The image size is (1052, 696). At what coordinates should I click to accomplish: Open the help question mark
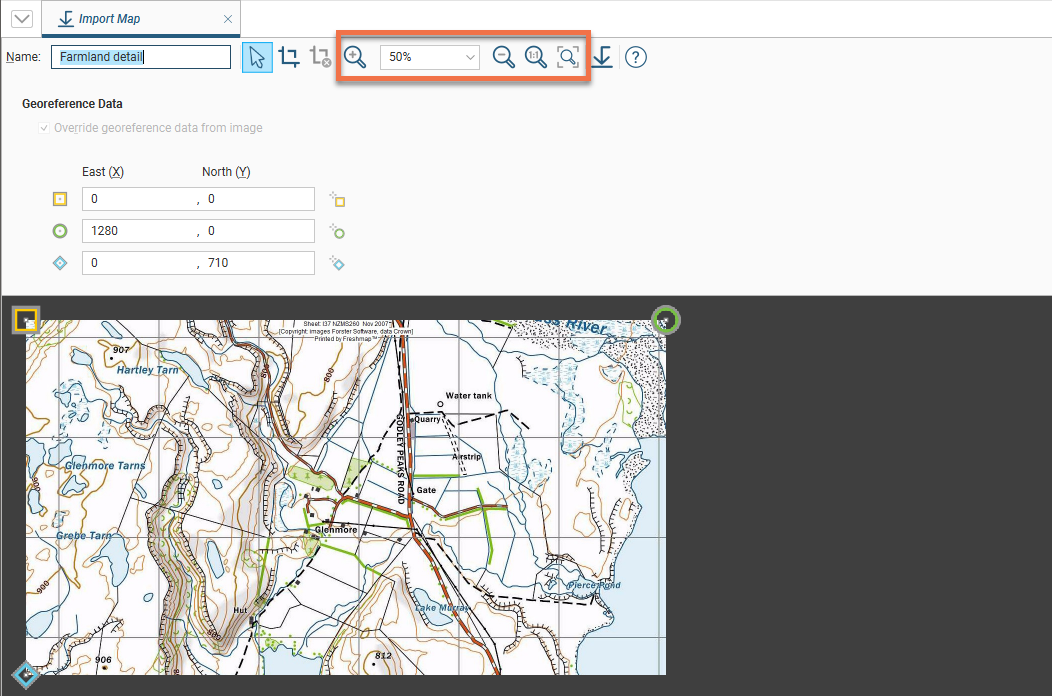tap(635, 57)
